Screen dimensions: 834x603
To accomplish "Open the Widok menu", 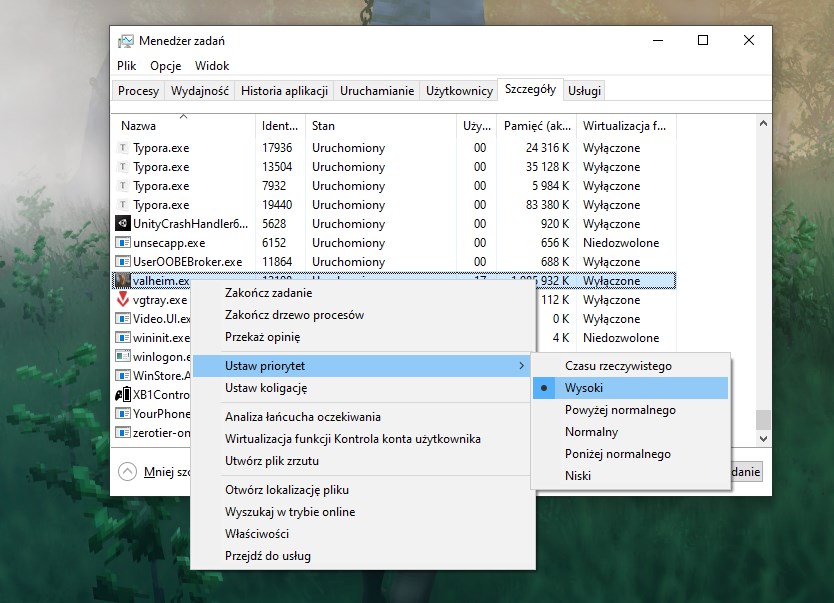I will click(212, 66).
